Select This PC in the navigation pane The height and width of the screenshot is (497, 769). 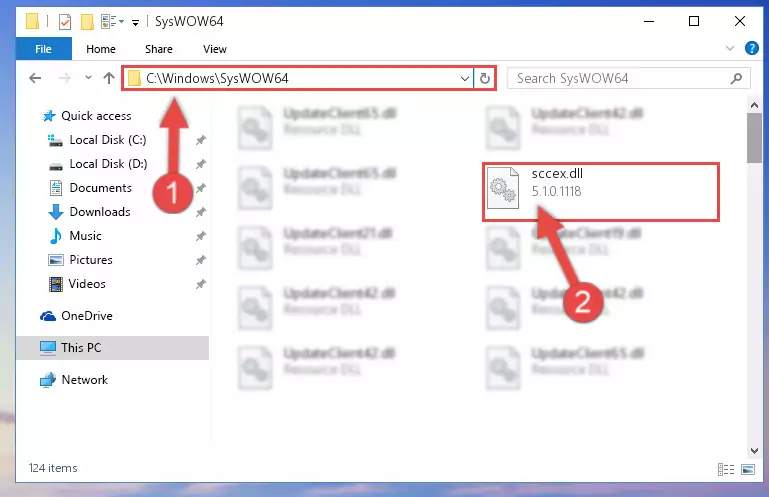(114, 348)
